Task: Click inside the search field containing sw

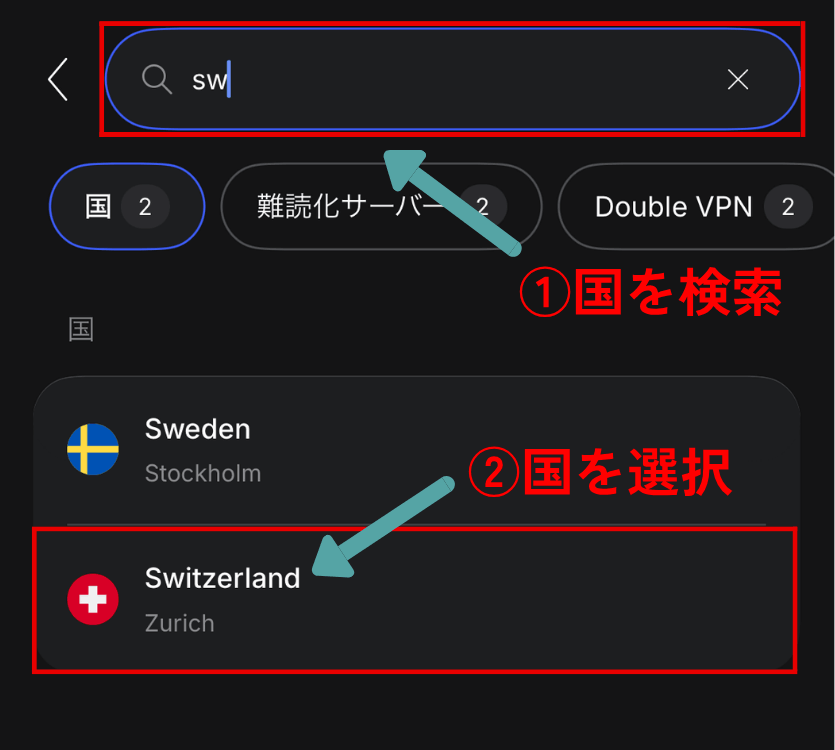Action: coord(453,79)
